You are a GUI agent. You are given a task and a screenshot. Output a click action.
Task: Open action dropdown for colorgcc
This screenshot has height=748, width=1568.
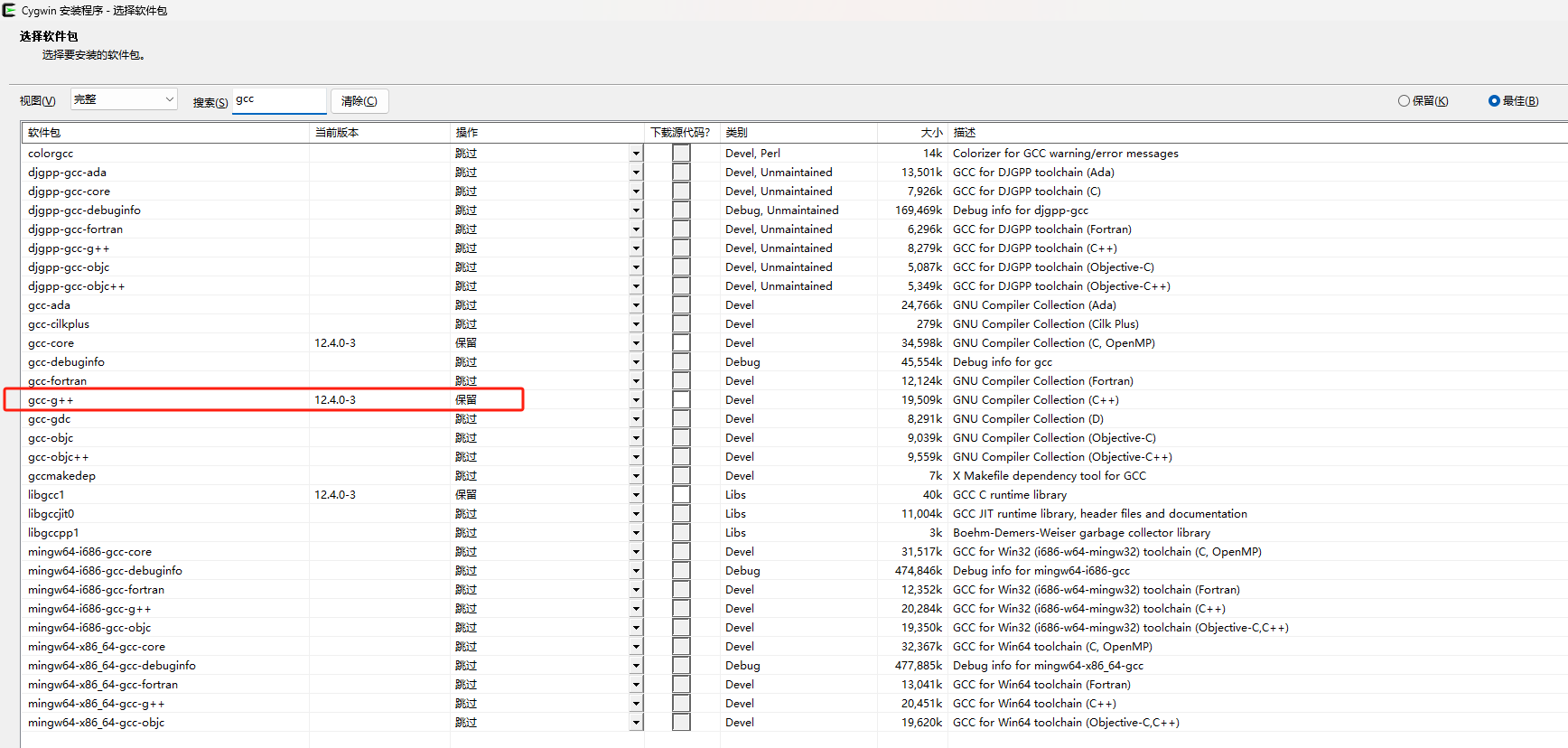(x=636, y=154)
